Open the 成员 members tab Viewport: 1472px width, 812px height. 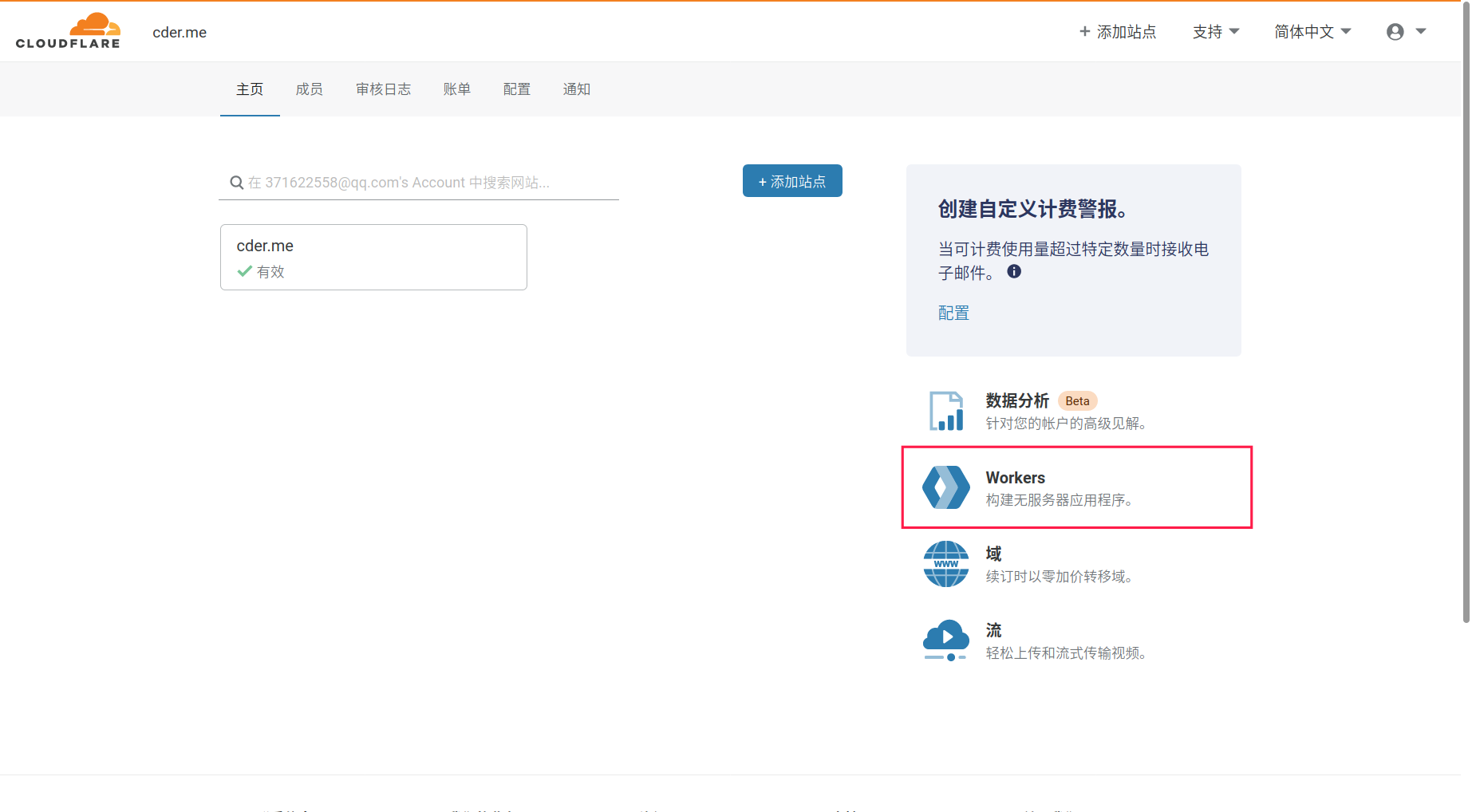pos(310,89)
